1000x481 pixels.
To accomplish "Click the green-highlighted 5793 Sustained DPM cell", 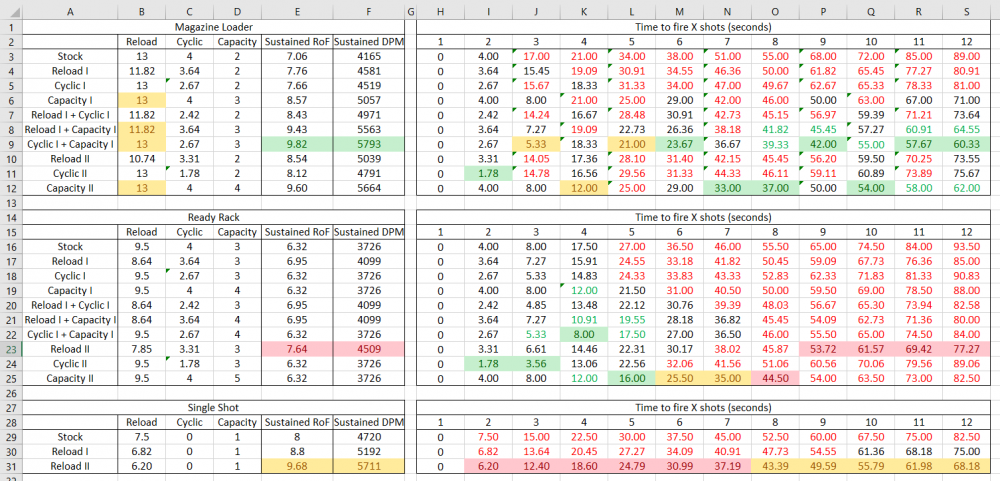I will pyautogui.click(x=368, y=144).
